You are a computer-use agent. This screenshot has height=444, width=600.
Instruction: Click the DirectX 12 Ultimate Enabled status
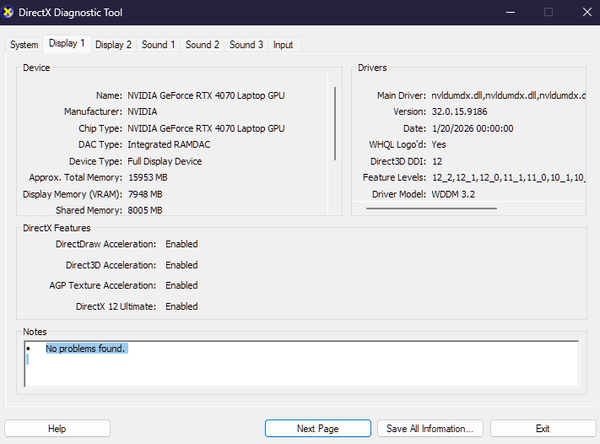pyautogui.click(x=181, y=306)
